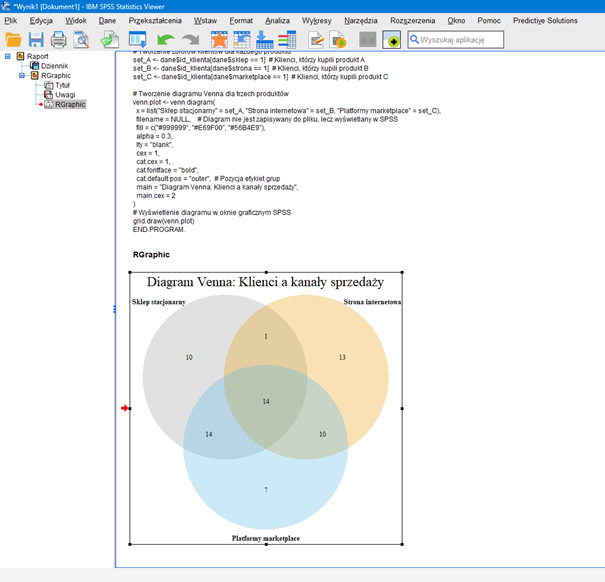The height and width of the screenshot is (582, 605).
Task: Open the Wykresy menu
Action: [317, 20]
